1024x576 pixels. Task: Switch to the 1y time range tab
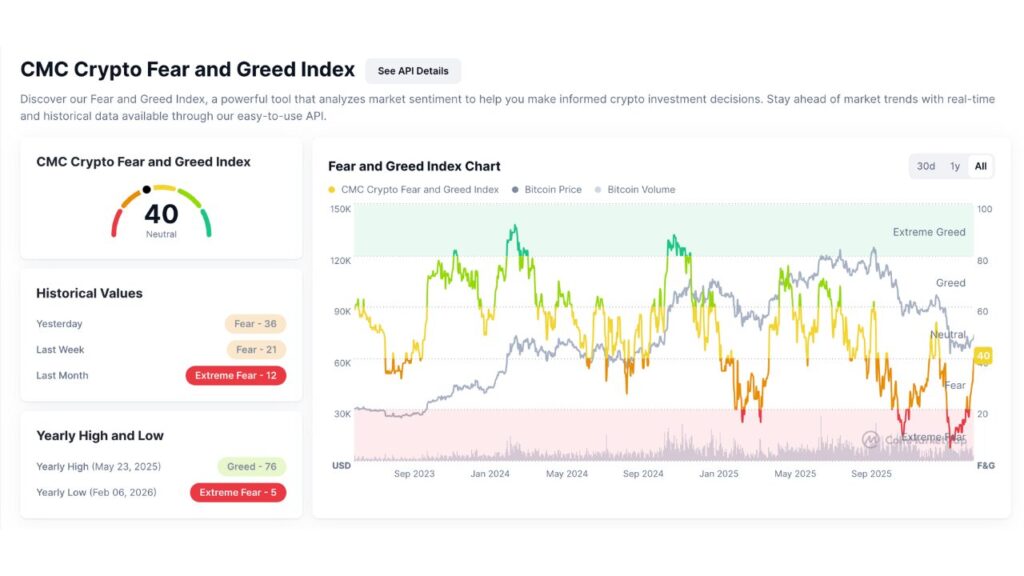tap(953, 166)
